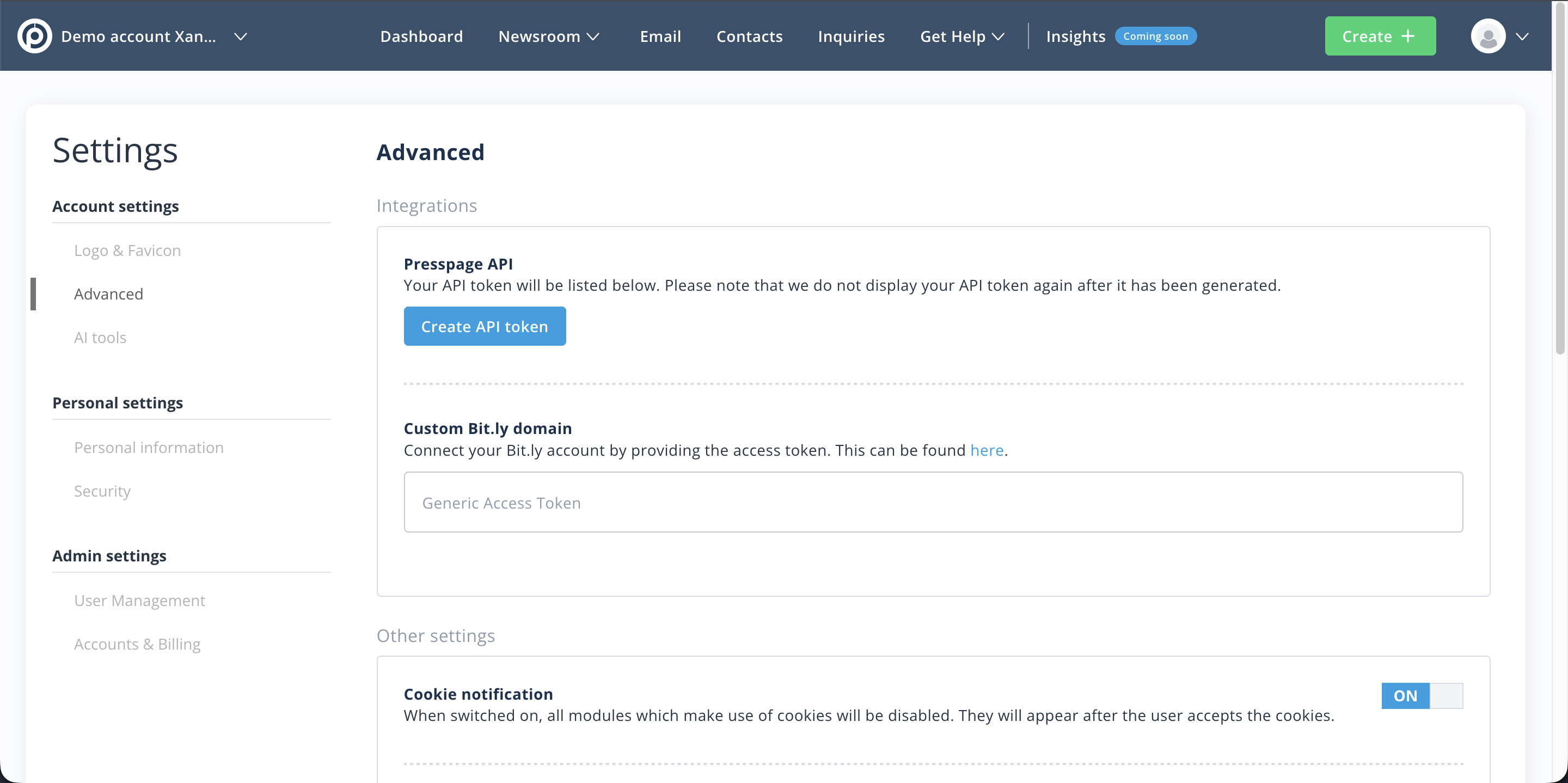Select Advanced in the settings sidebar
The height and width of the screenshot is (783, 1568).
(x=108, y=294)
